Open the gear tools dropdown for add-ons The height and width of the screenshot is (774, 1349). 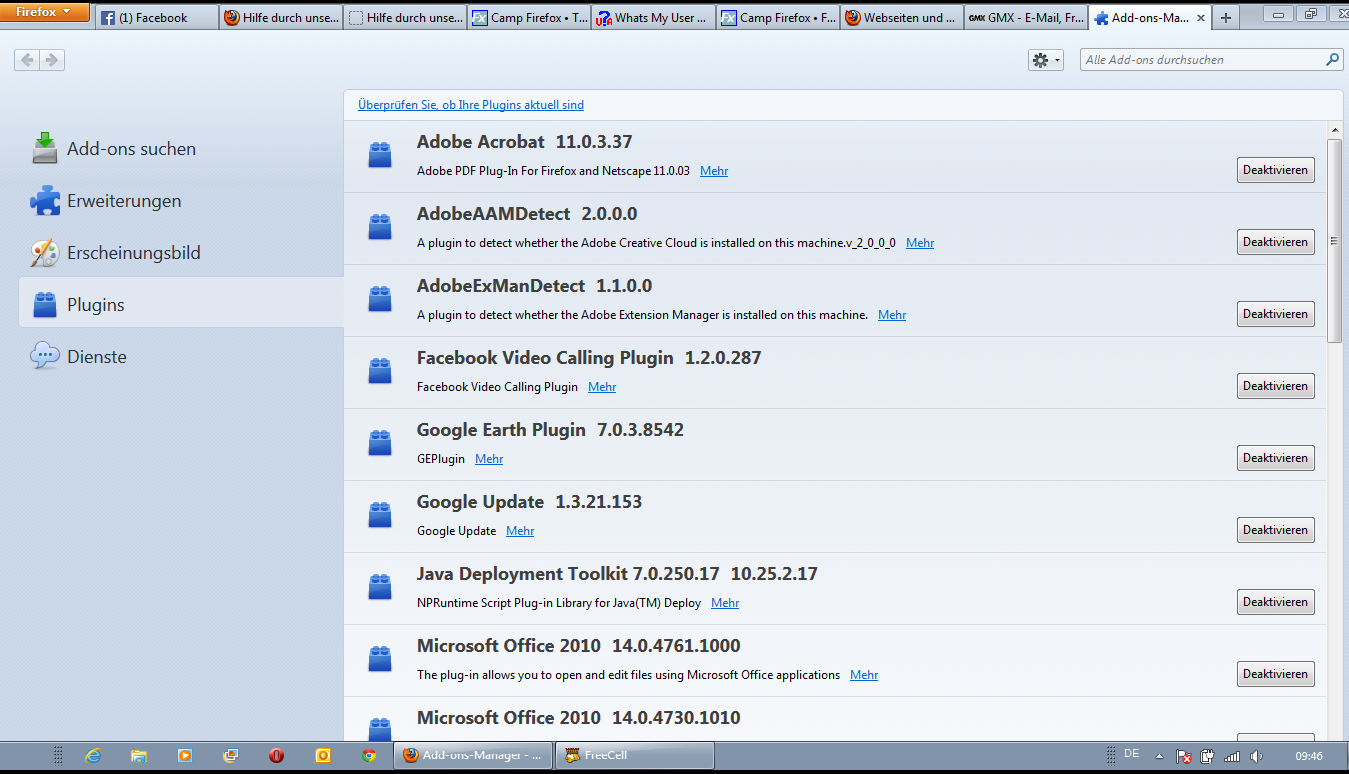point(1045,60)
